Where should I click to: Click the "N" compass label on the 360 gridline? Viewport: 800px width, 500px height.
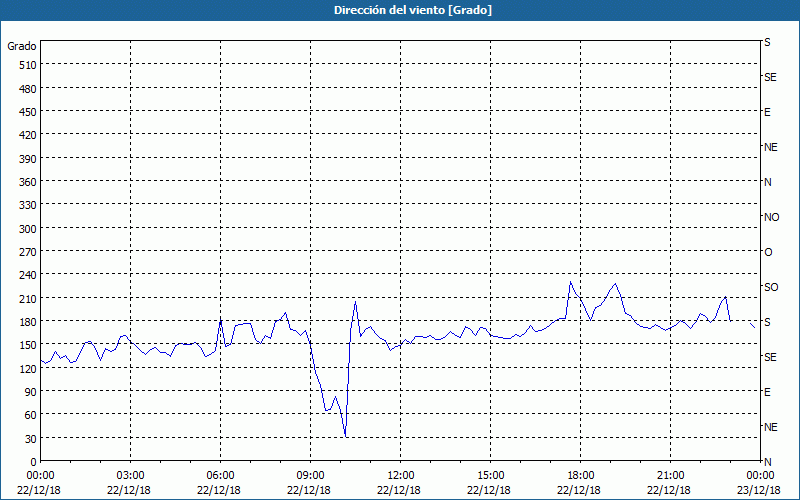[x=768, y=182]
